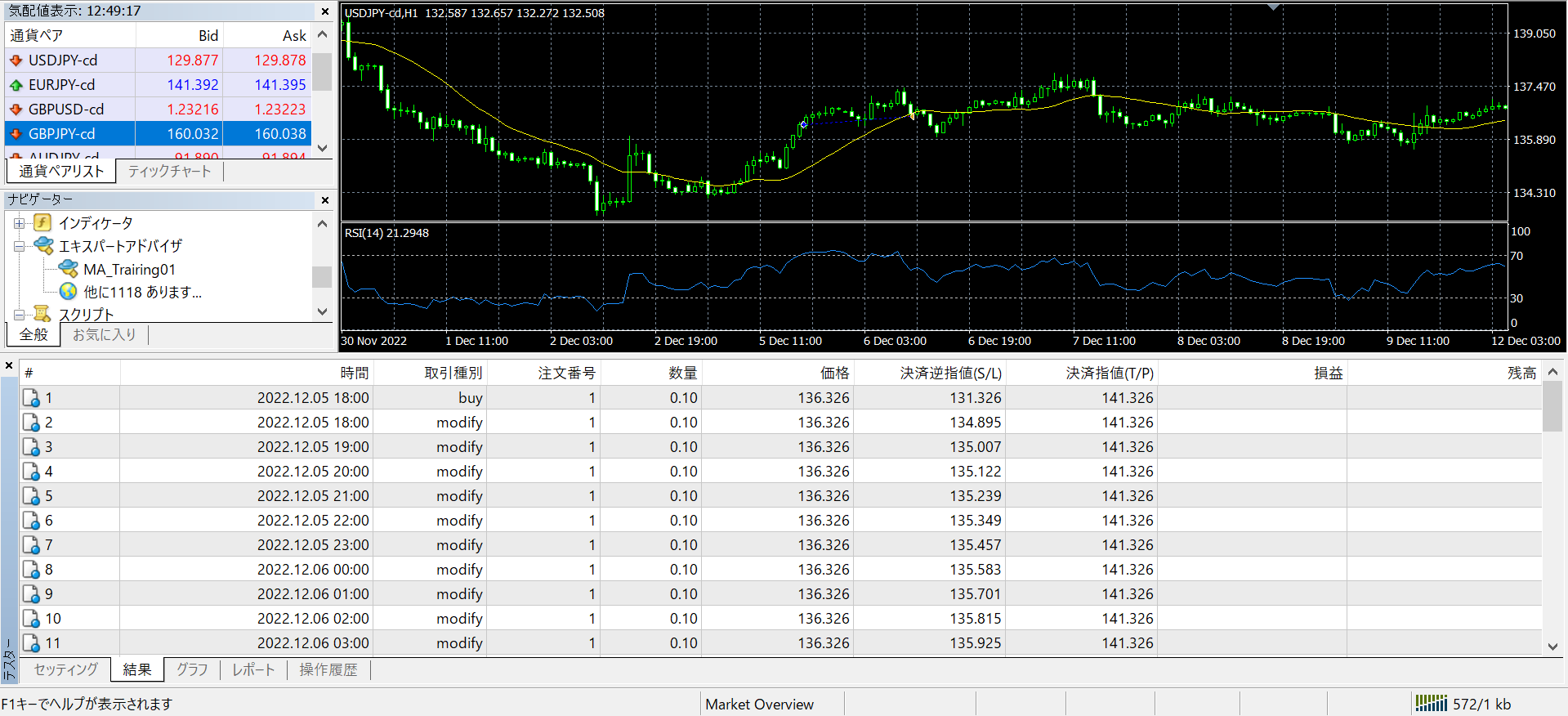Click the order document icon in row 4
The image size is (1568, 716).
tap(31, 472)
